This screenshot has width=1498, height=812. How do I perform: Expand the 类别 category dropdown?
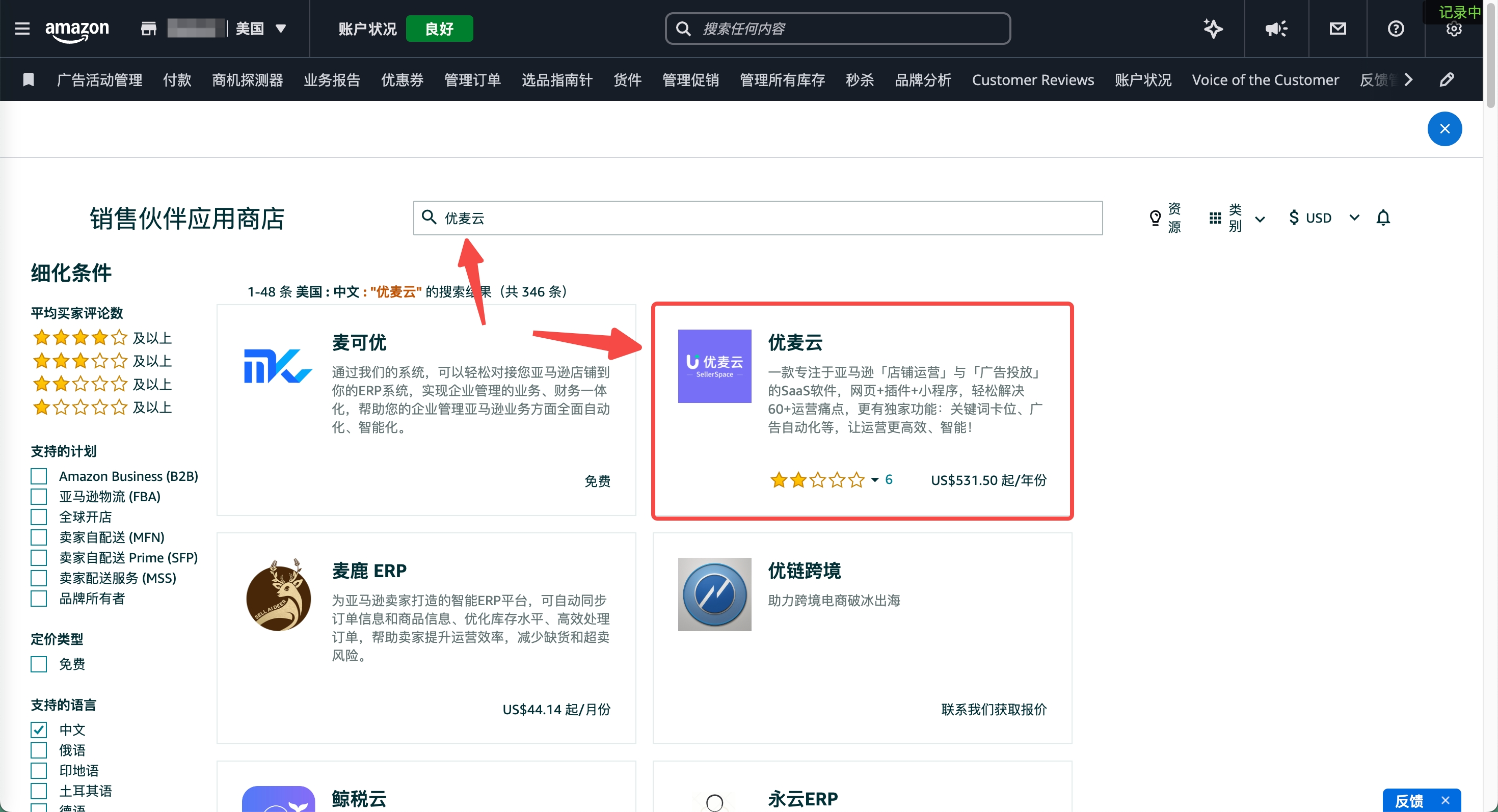pyautogui.click(x=1260, y=219)
